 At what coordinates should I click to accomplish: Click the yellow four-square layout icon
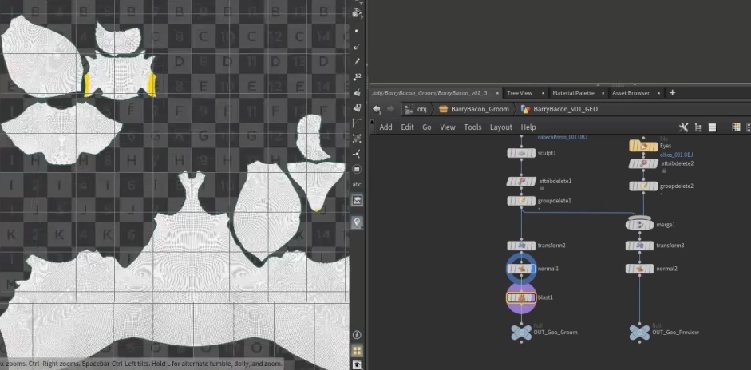[x=357, y=350]
